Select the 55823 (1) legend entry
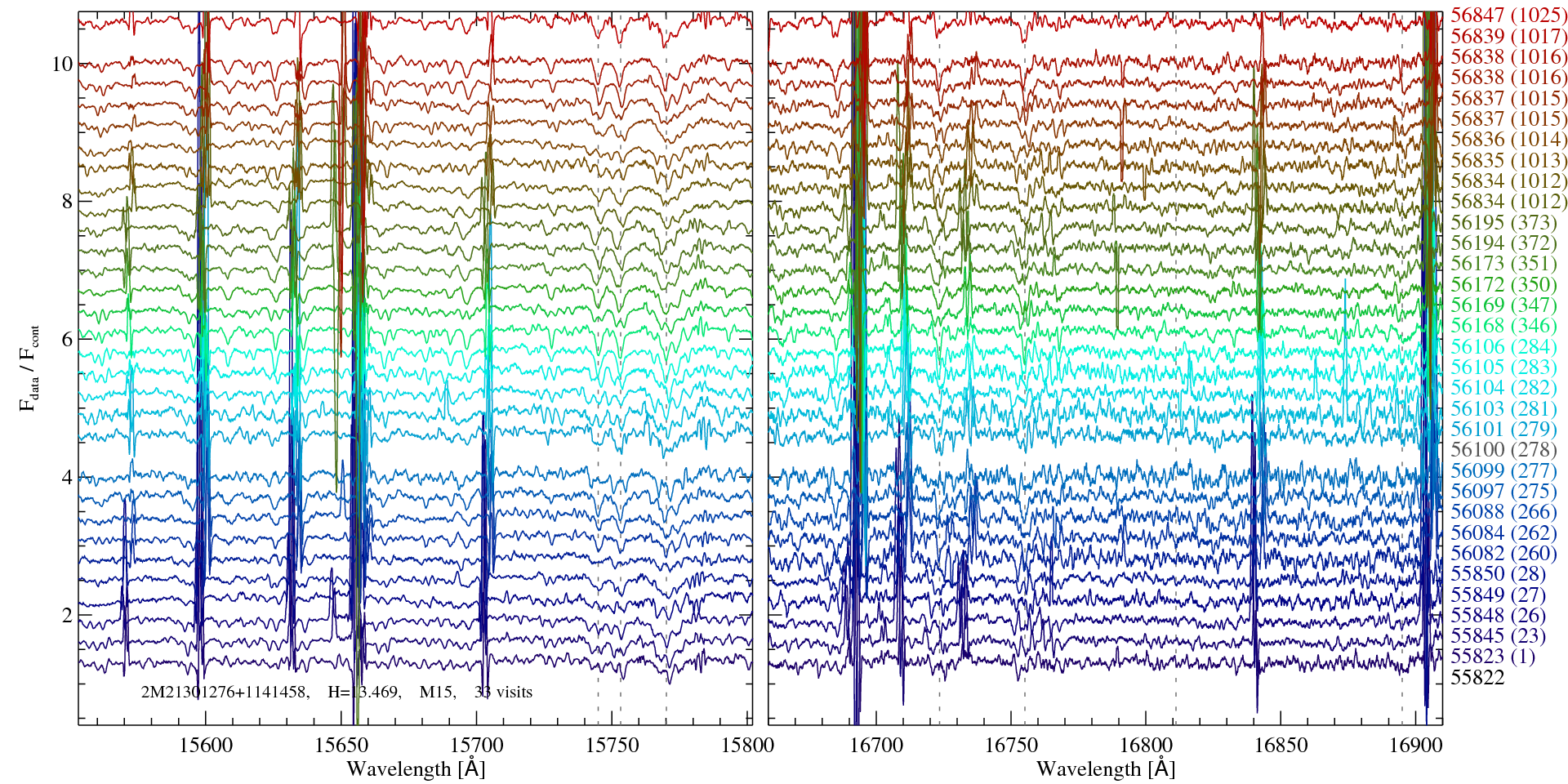This screenshot has height=784, width=1568. click(1492, 657)
